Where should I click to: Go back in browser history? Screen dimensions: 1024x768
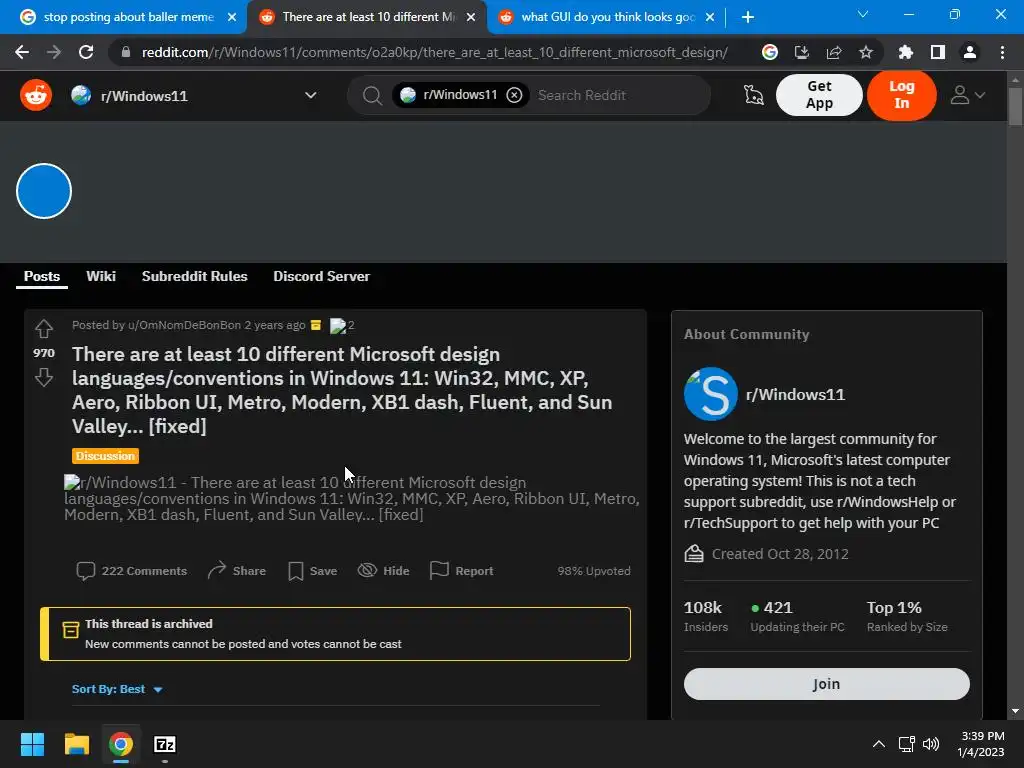[22, 52]
